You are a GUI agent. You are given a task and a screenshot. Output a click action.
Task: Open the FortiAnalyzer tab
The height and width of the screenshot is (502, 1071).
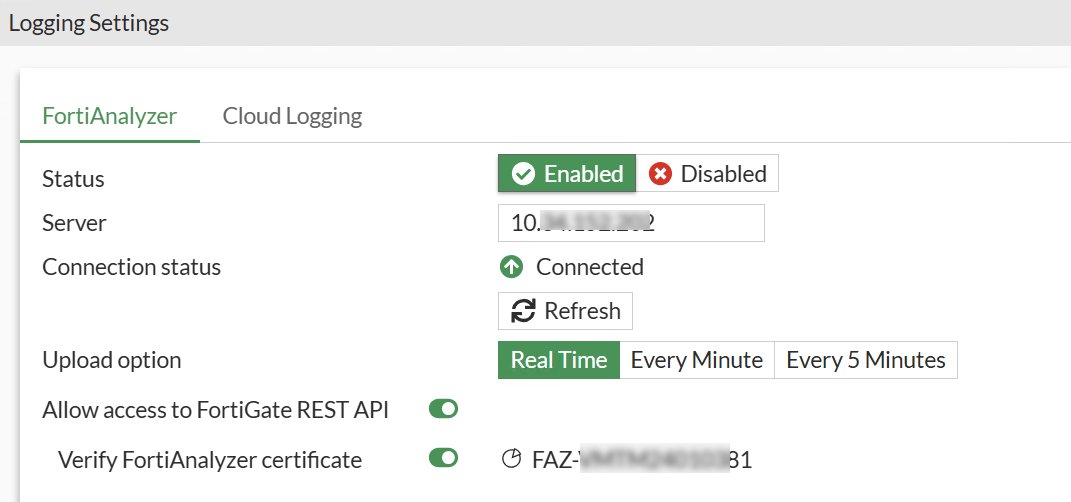[x=110, y=115]
